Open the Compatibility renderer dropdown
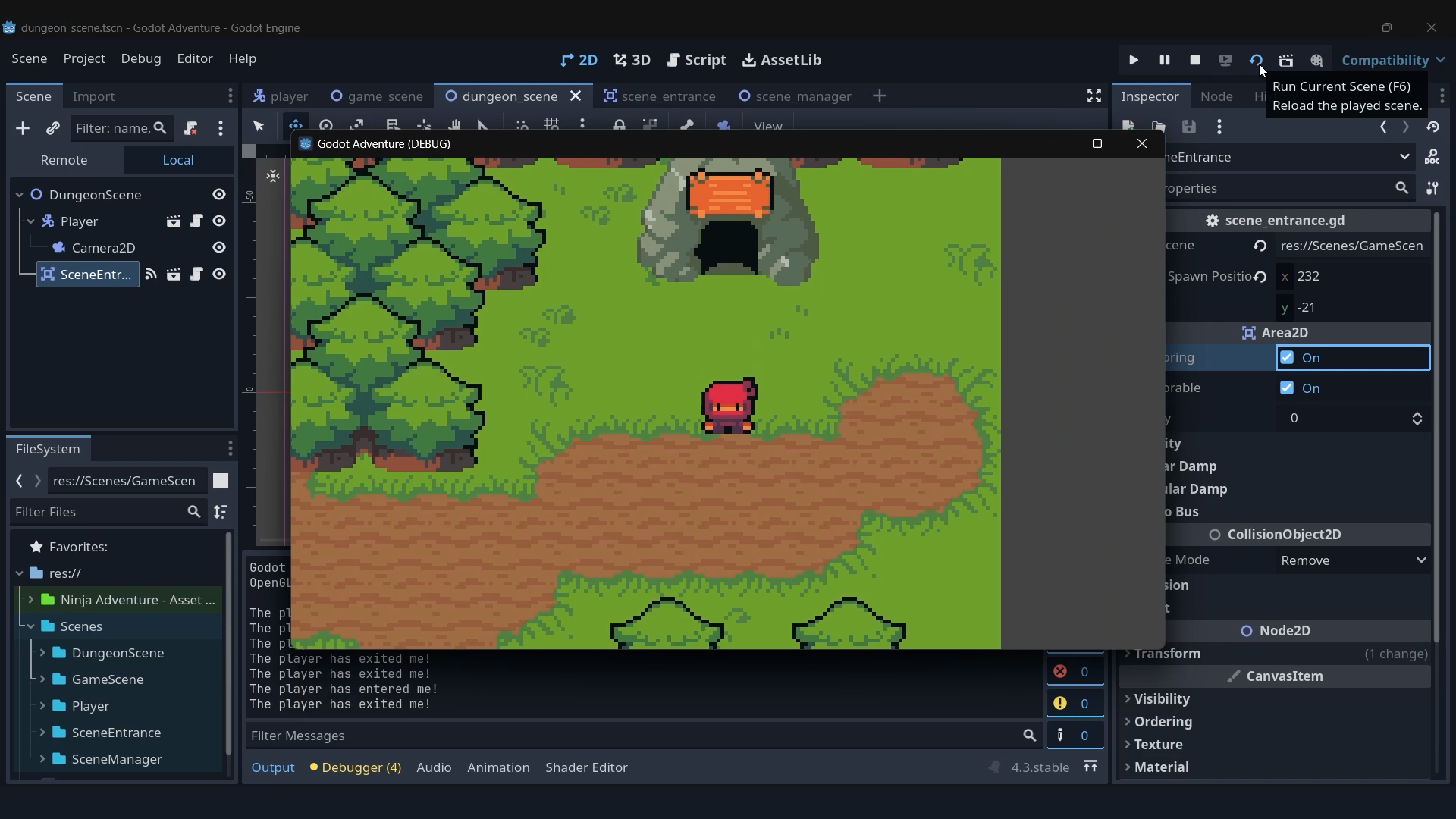1456x819 pixels. pyautogui.click(x=1393, y=60)
